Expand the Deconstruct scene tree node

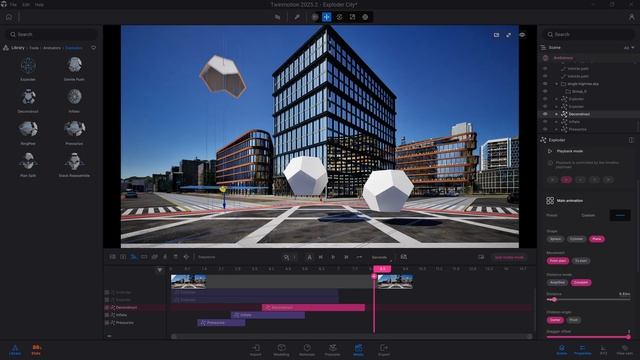(x=556, y=114)
